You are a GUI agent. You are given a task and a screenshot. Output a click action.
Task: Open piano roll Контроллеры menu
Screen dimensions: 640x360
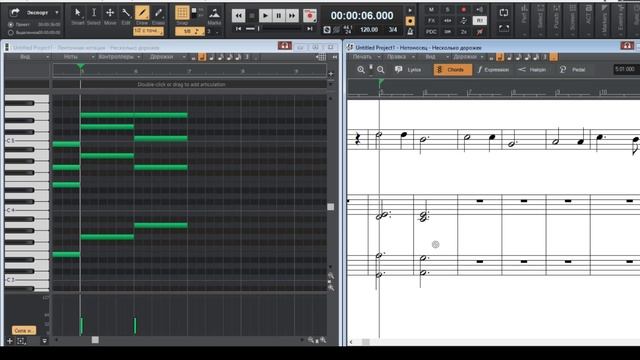(116, 57)
